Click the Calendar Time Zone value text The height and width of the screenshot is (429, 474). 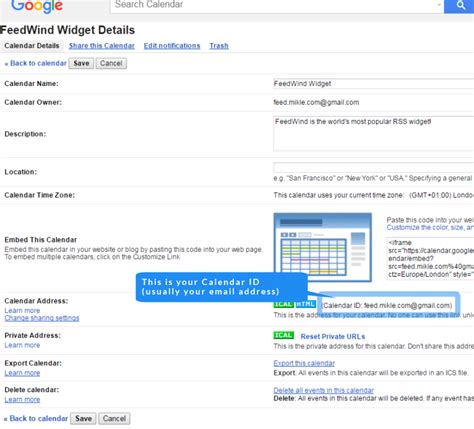point(374,195)
